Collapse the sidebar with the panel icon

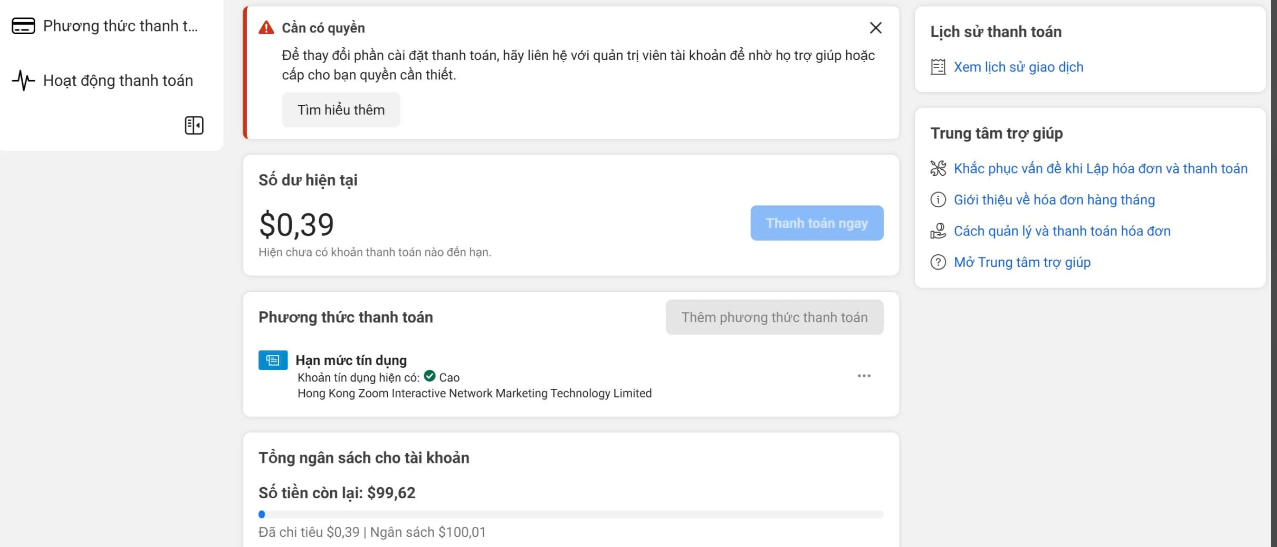[194, 125]
